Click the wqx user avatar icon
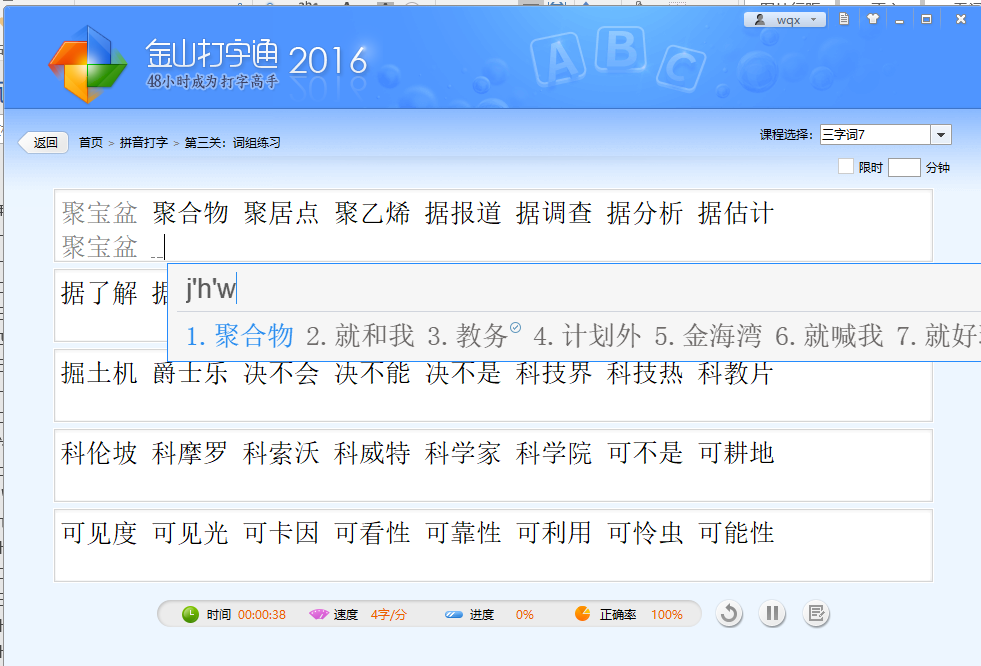The width and height of the screenshot is (981, 666). point(760,18)
